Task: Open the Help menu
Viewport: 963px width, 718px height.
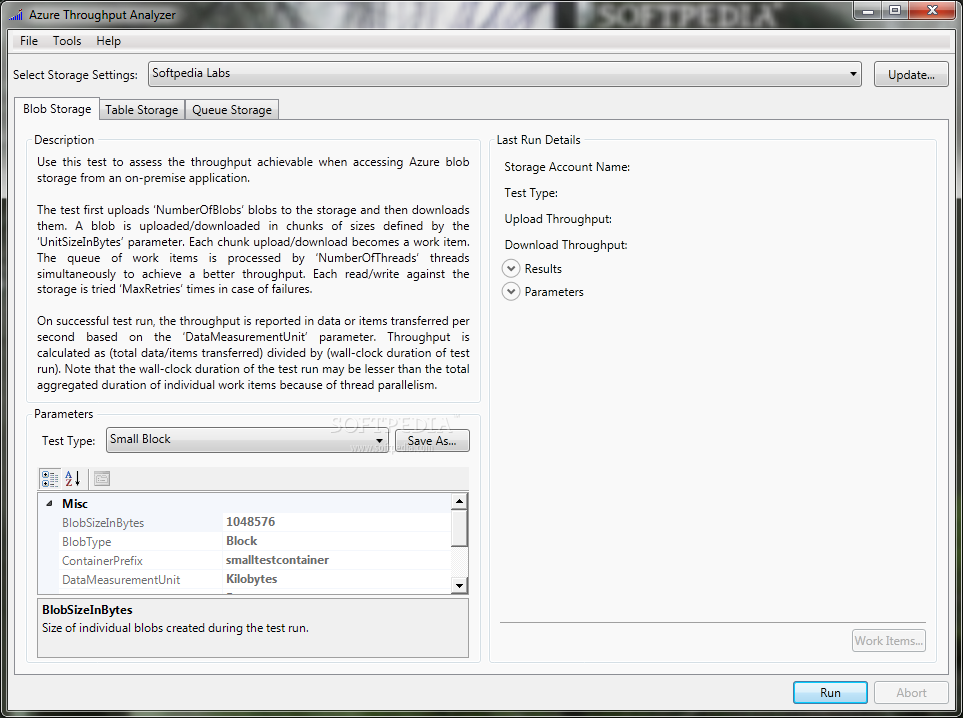Action: tap(108, 41)
